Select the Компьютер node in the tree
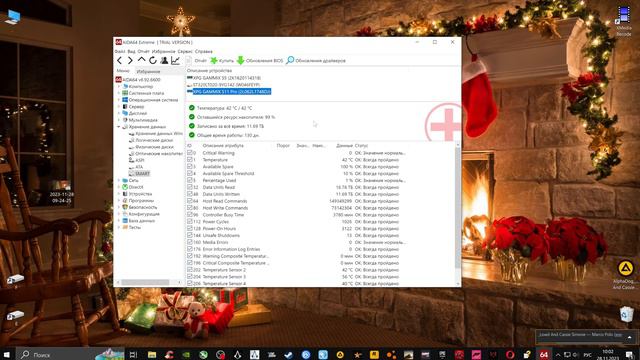Screen dimensions: 640x360 pyautogui.click(x=141, y=87)
